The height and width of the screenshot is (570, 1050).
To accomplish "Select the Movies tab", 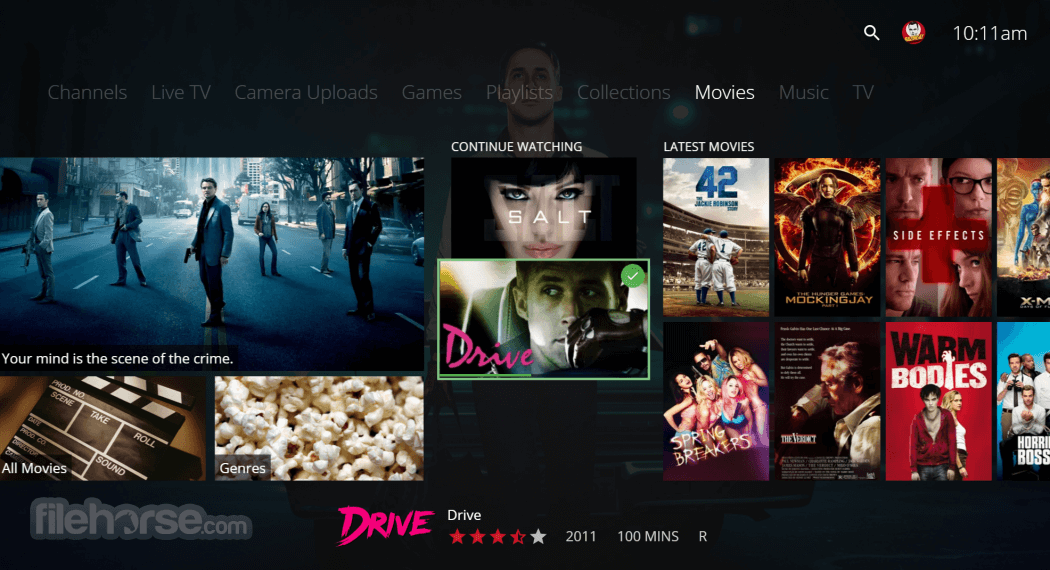I will [725, 92].
